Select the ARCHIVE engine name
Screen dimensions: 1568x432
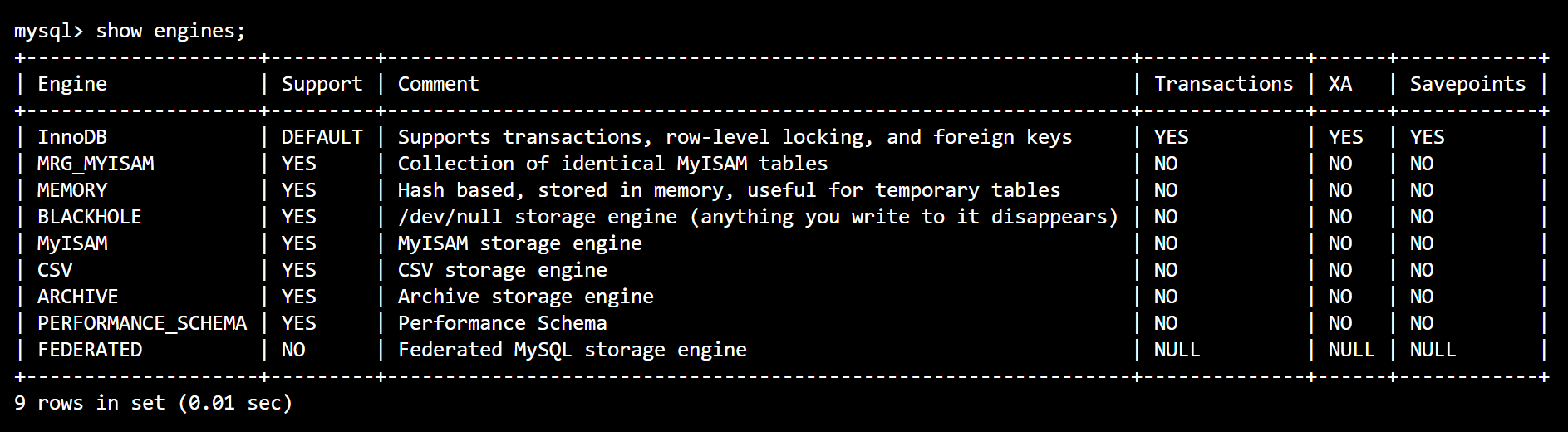pos(78,297)
